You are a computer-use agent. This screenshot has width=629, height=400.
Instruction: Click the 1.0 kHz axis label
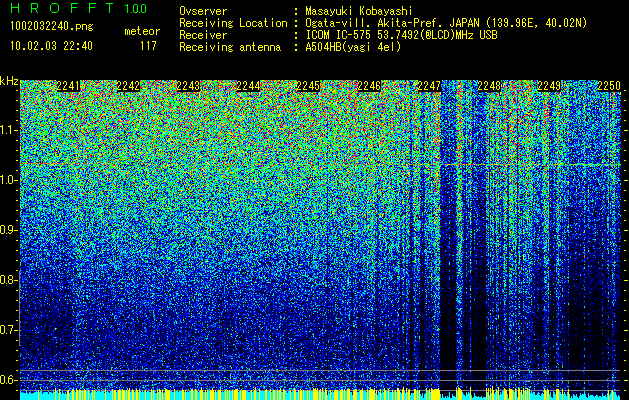(8, 180)
